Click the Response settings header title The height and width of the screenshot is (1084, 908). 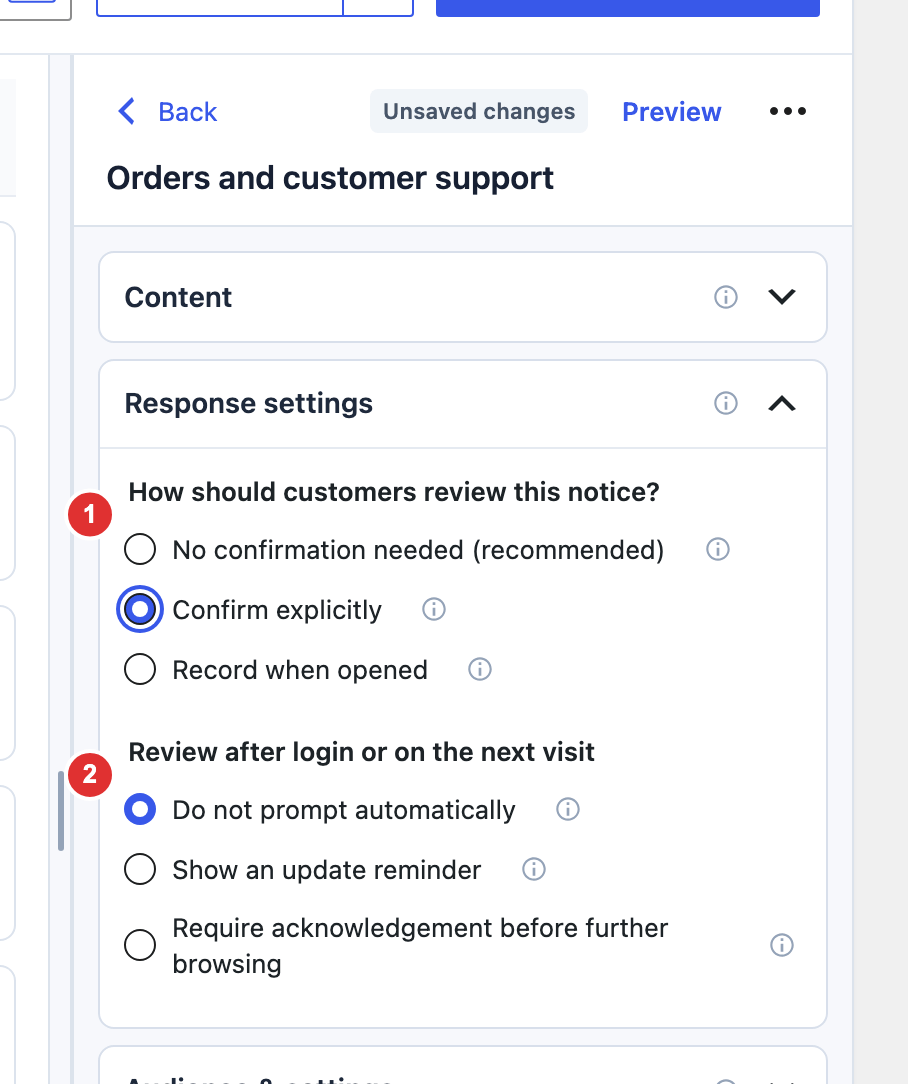(x=248, y=403)
